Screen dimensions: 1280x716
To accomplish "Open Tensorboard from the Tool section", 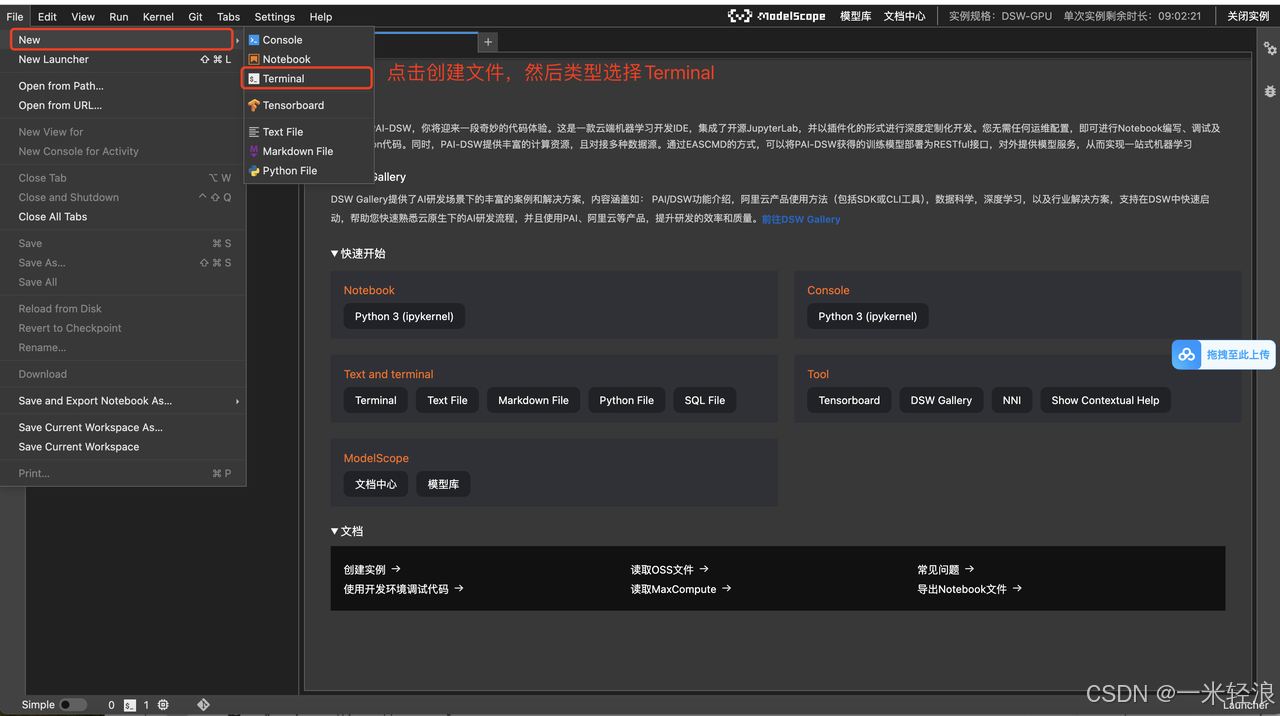I will coord(848,400).
